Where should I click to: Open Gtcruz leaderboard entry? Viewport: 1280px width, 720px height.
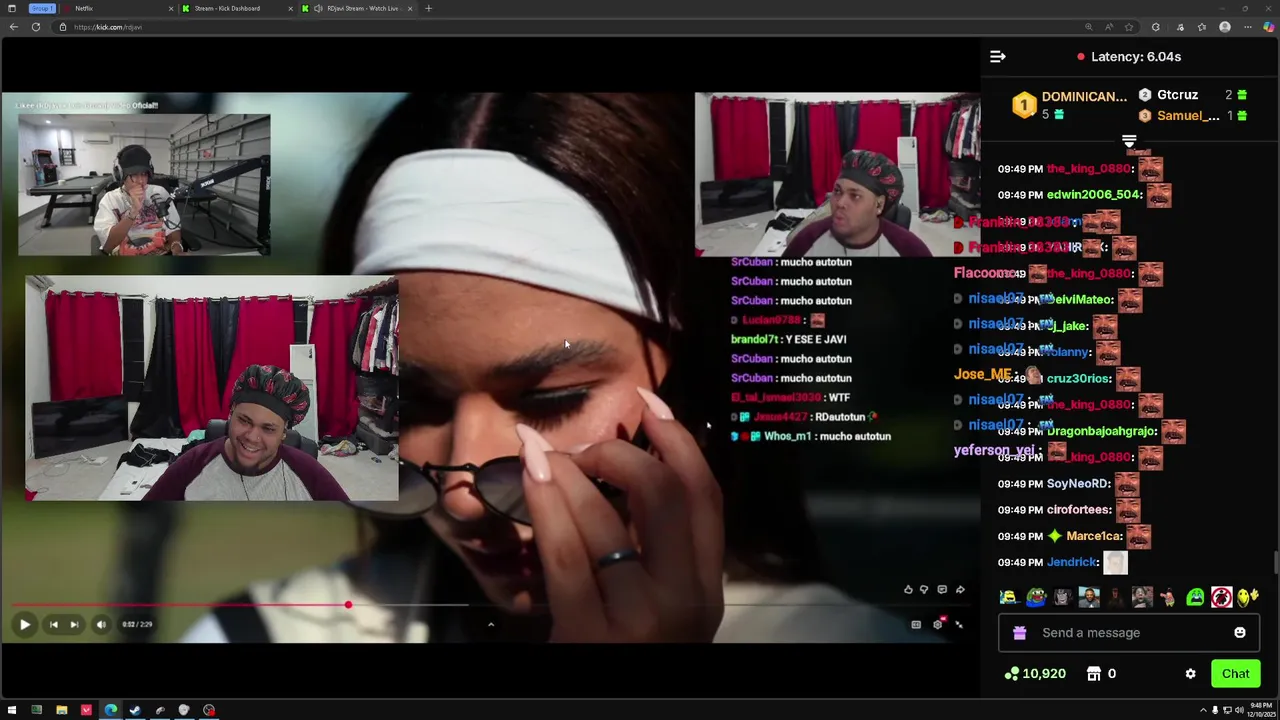coord(1193,95)
